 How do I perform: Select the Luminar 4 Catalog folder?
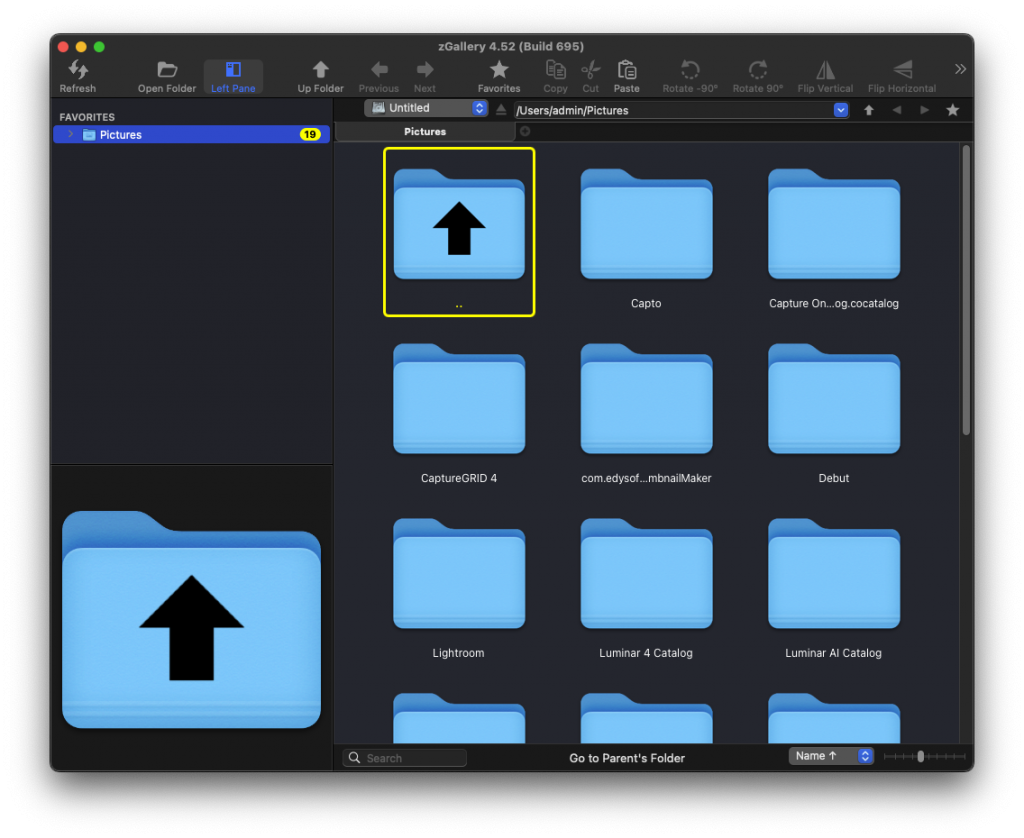(x=646, y=574)
